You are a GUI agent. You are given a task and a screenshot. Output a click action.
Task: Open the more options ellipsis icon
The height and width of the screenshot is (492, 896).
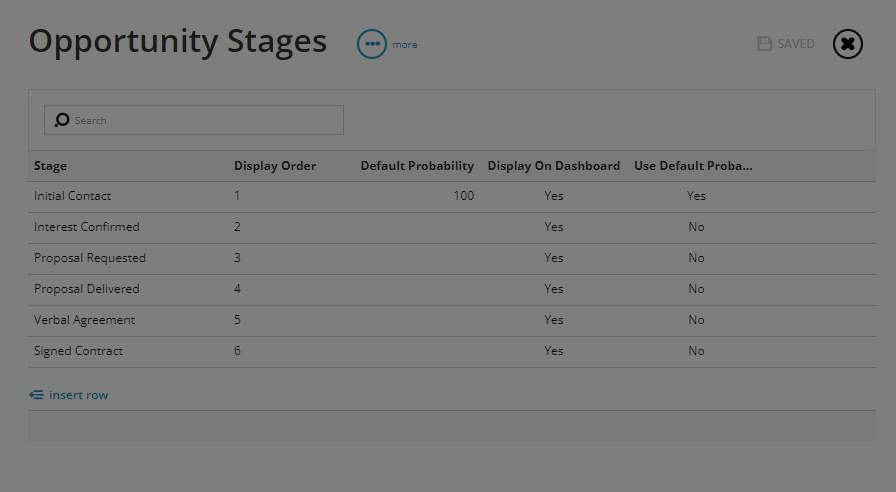click(372, 44)
